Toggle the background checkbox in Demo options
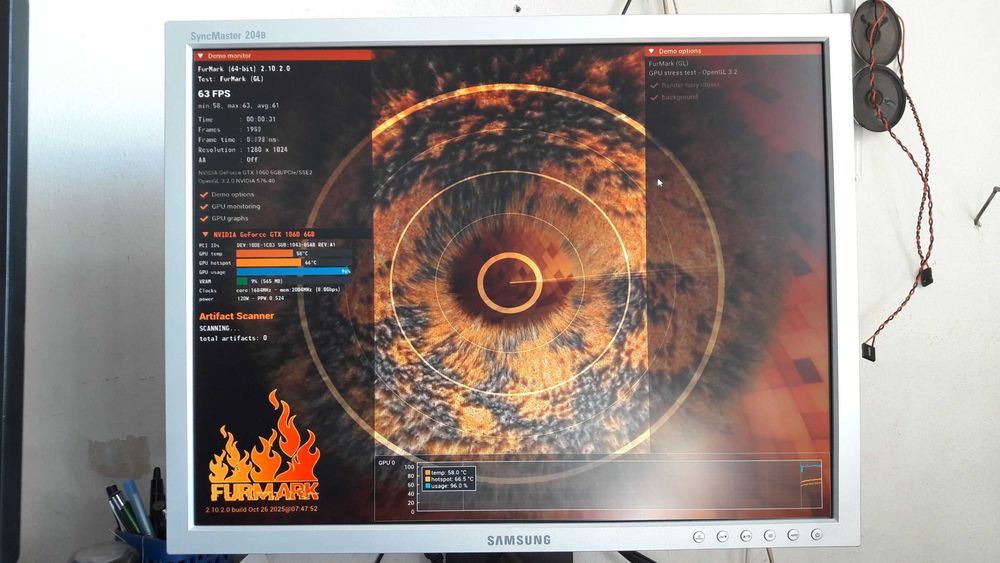This screenshot has width=1000, height=563. 654,98
